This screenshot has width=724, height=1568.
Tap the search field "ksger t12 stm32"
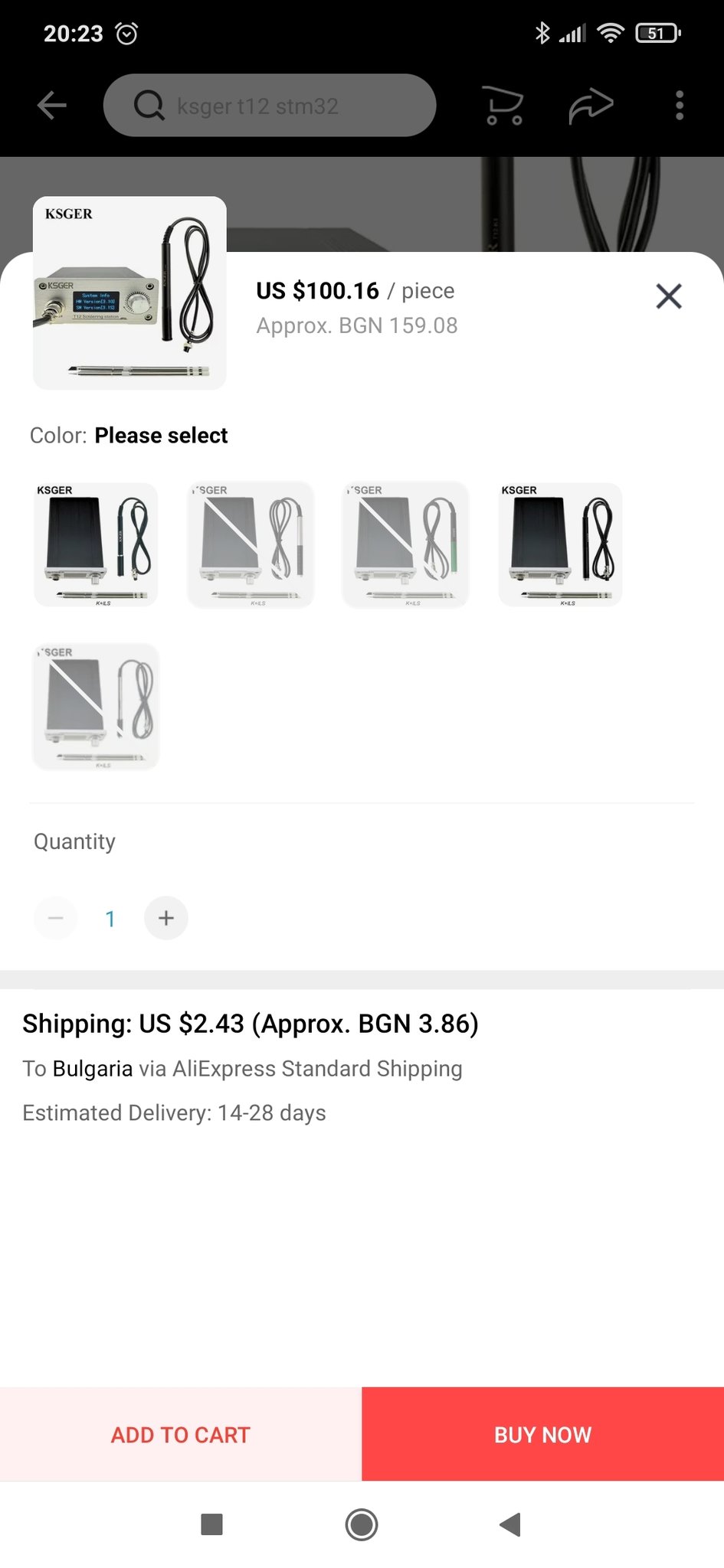(x=270, y=106)
